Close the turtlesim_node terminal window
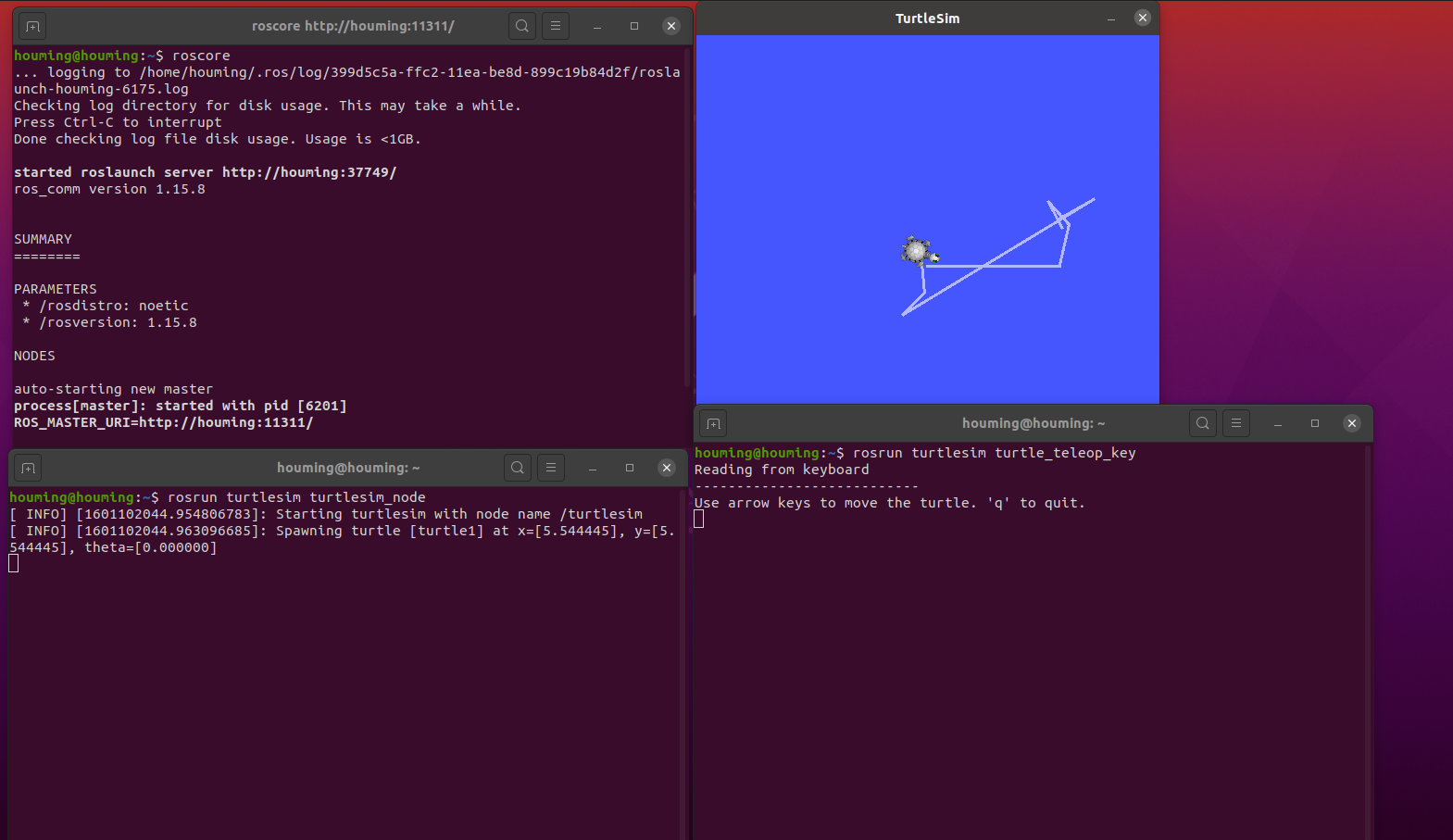This screenshot has height=840, width=1453. click(x=667, y=468)
